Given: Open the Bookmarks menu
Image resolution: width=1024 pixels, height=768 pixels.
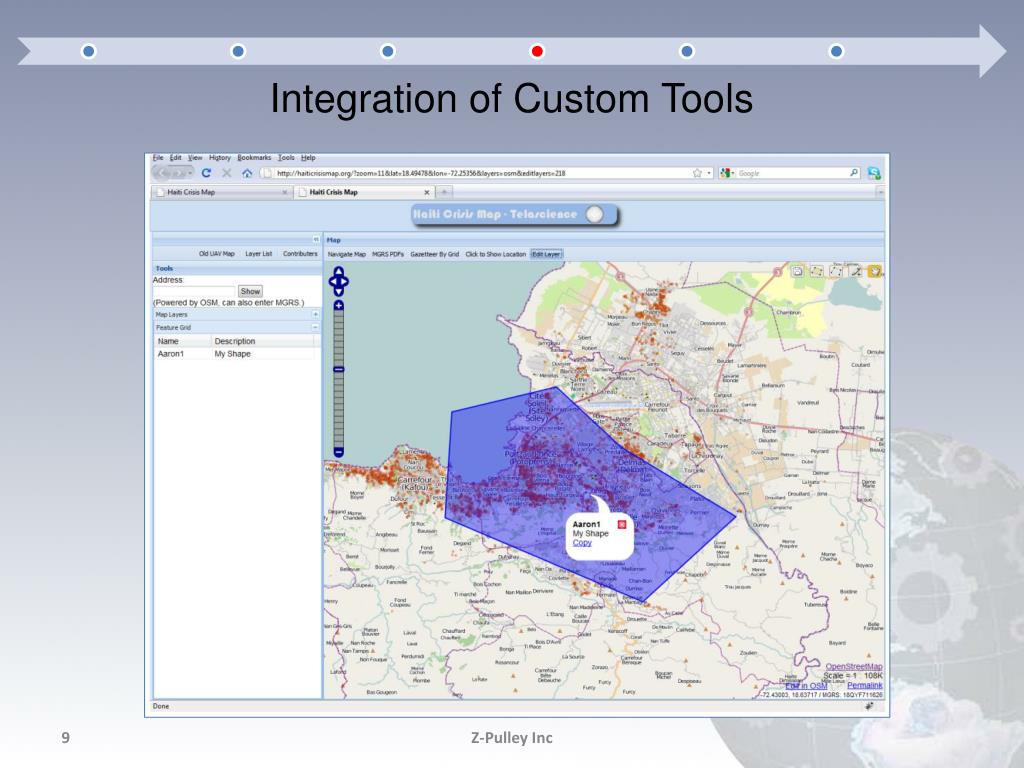Looking at the screenshot, I should click(x=254, y=157).
